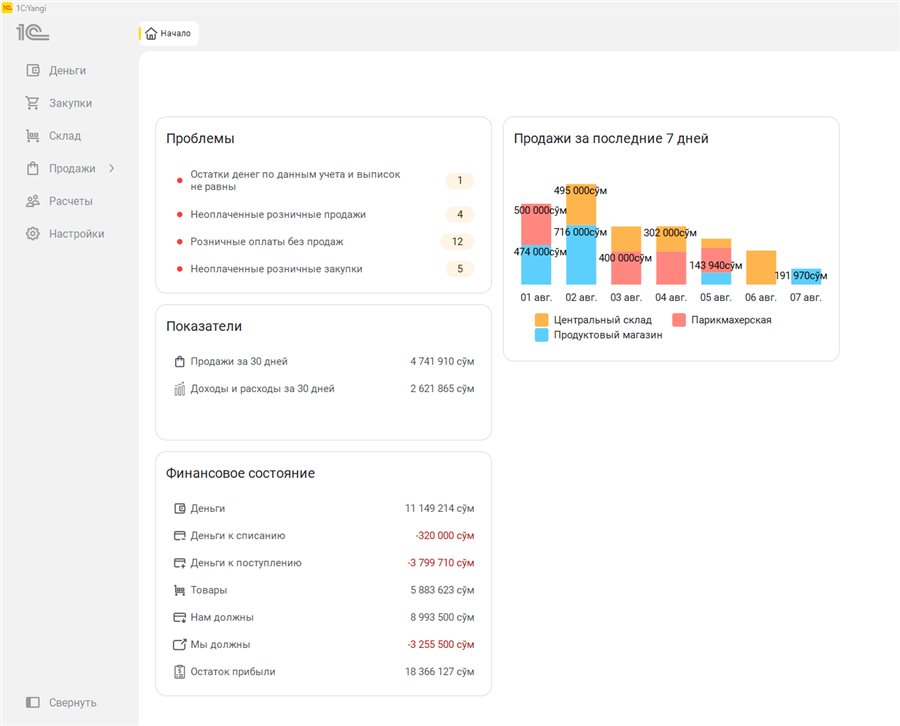Click the Расчеты people icon

(33, 201)
